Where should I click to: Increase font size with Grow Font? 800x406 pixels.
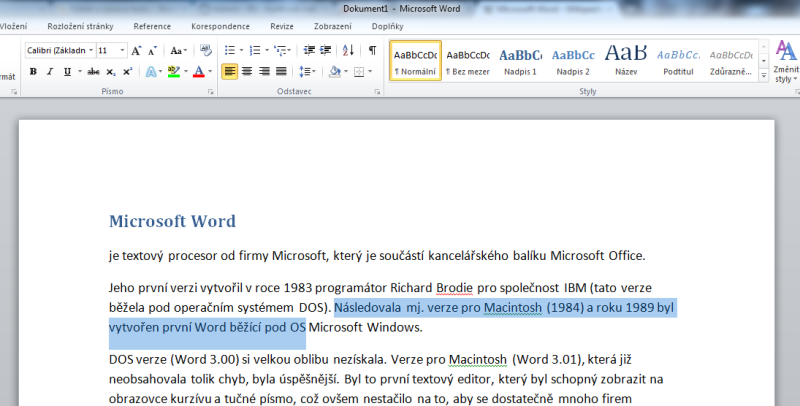136,50
